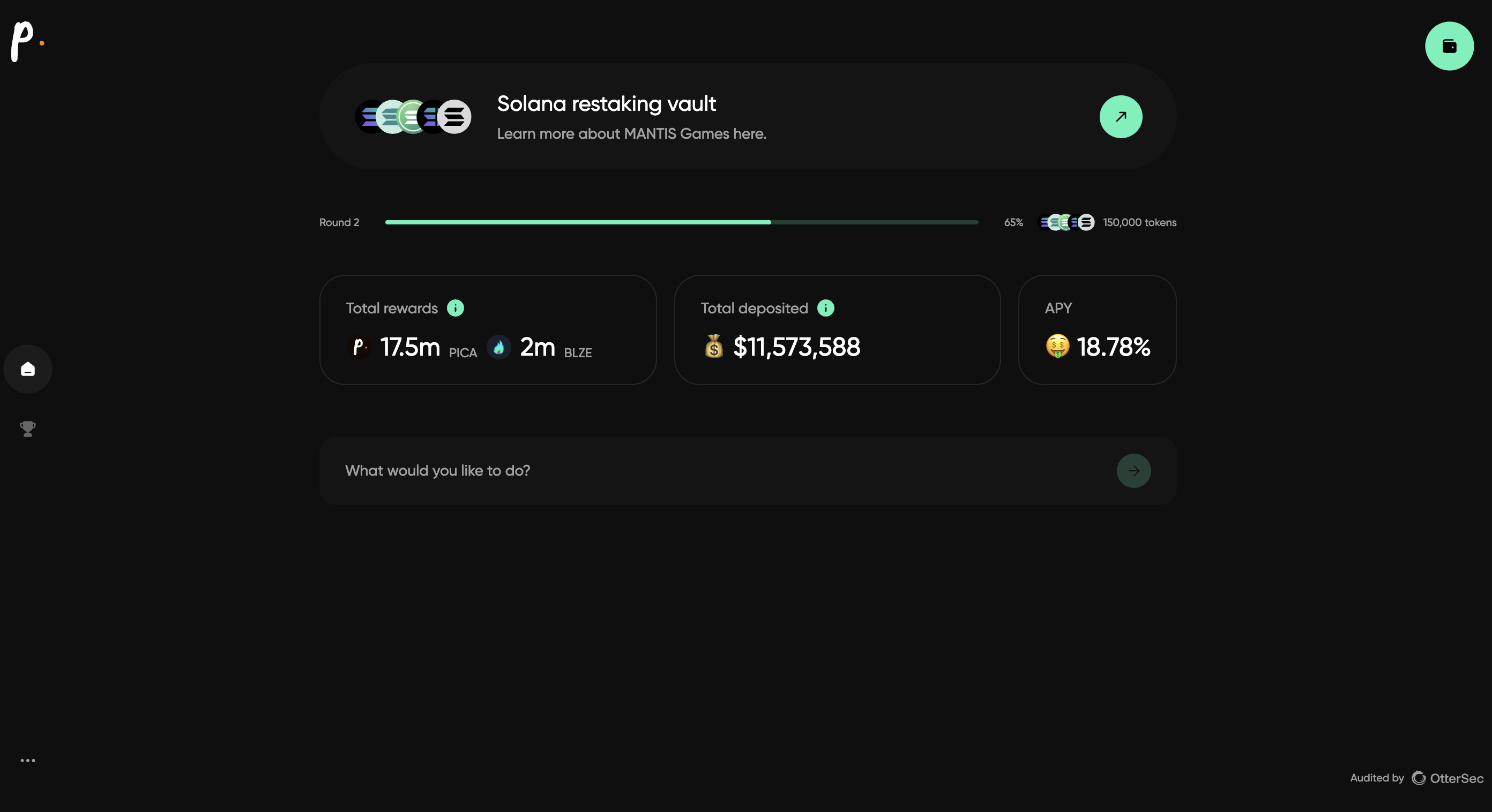The height and width of the screenshot is (812, 1492).
Task: Click the Solana restaking vault title
Action: pos(607,104)
